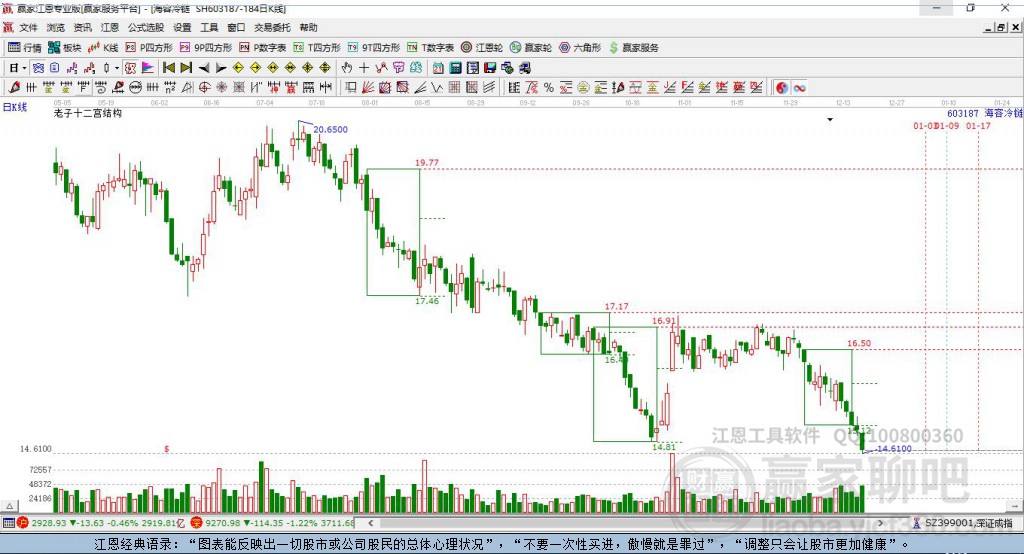1024x554 pixels.
Task: Open the 窗口 menu
Action: click(x=236, y=27)
